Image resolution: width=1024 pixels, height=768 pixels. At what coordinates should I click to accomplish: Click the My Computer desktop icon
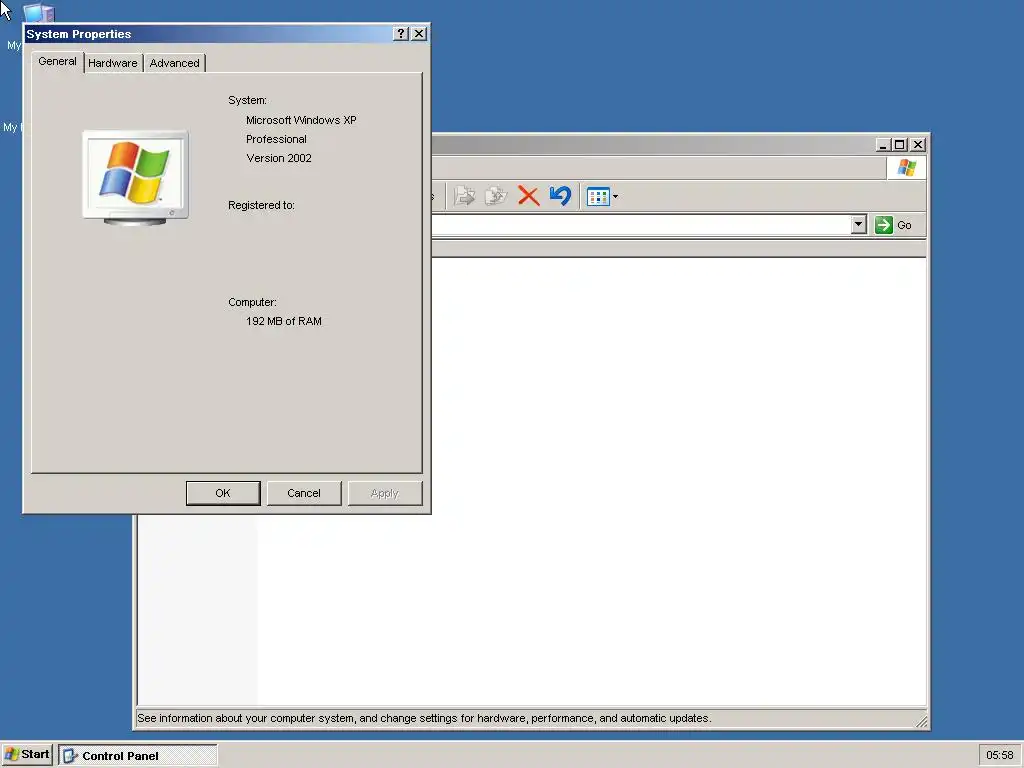coord(39,13)
